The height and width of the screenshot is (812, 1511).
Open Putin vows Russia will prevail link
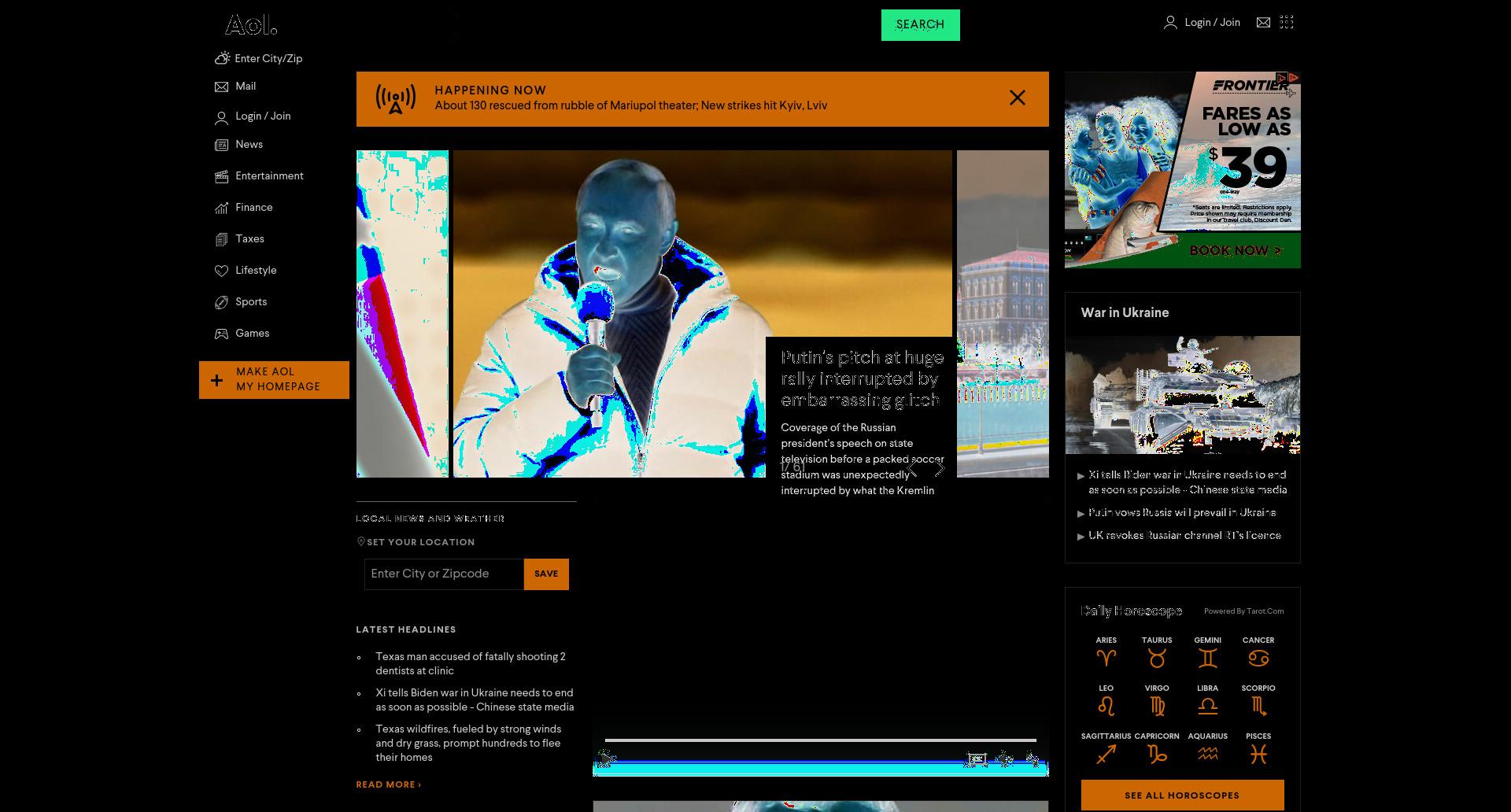pos(1182,513)
